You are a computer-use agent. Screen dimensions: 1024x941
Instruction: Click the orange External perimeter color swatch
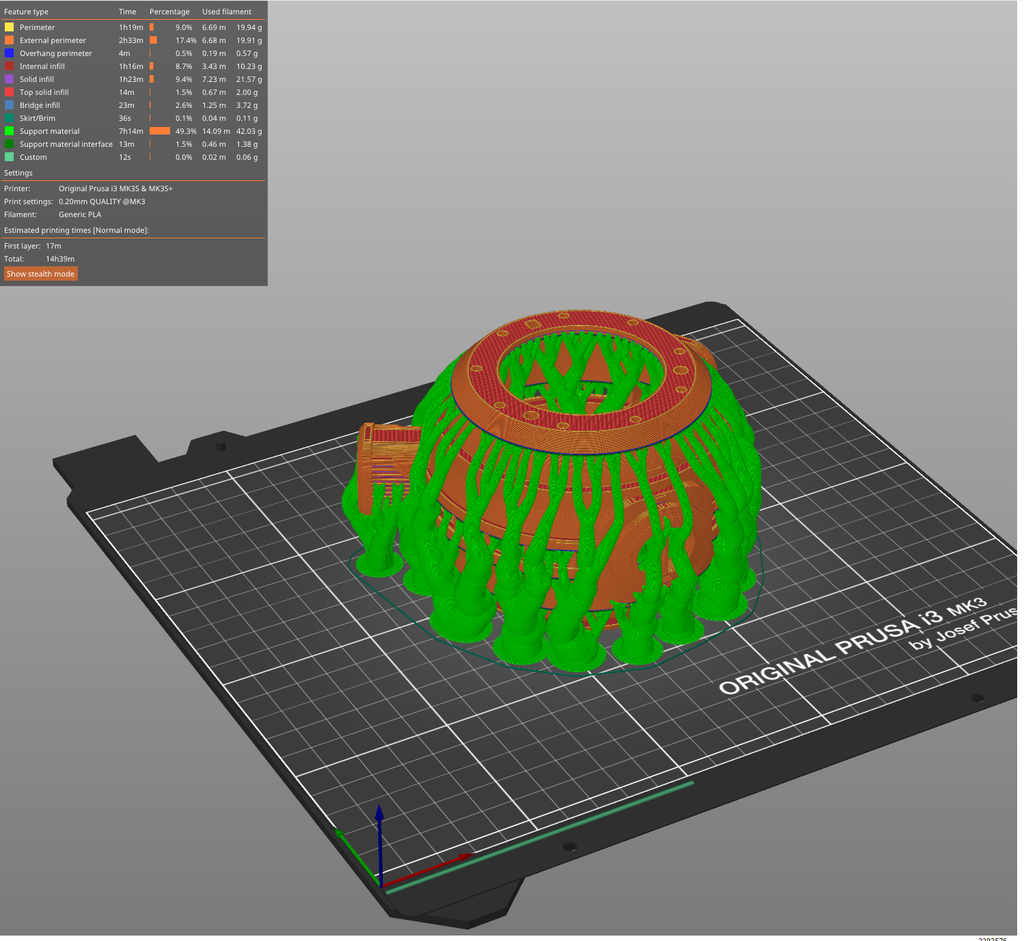click(9, 40)
